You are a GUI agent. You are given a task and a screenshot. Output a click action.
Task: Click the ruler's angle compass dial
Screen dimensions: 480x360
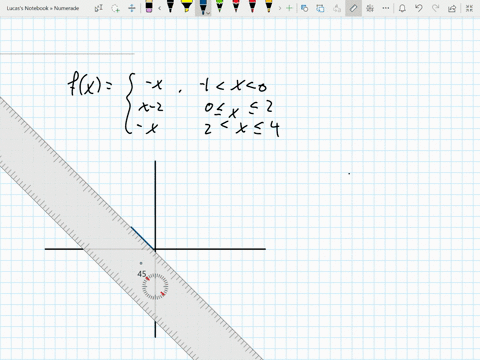click(x=155, y=286)
